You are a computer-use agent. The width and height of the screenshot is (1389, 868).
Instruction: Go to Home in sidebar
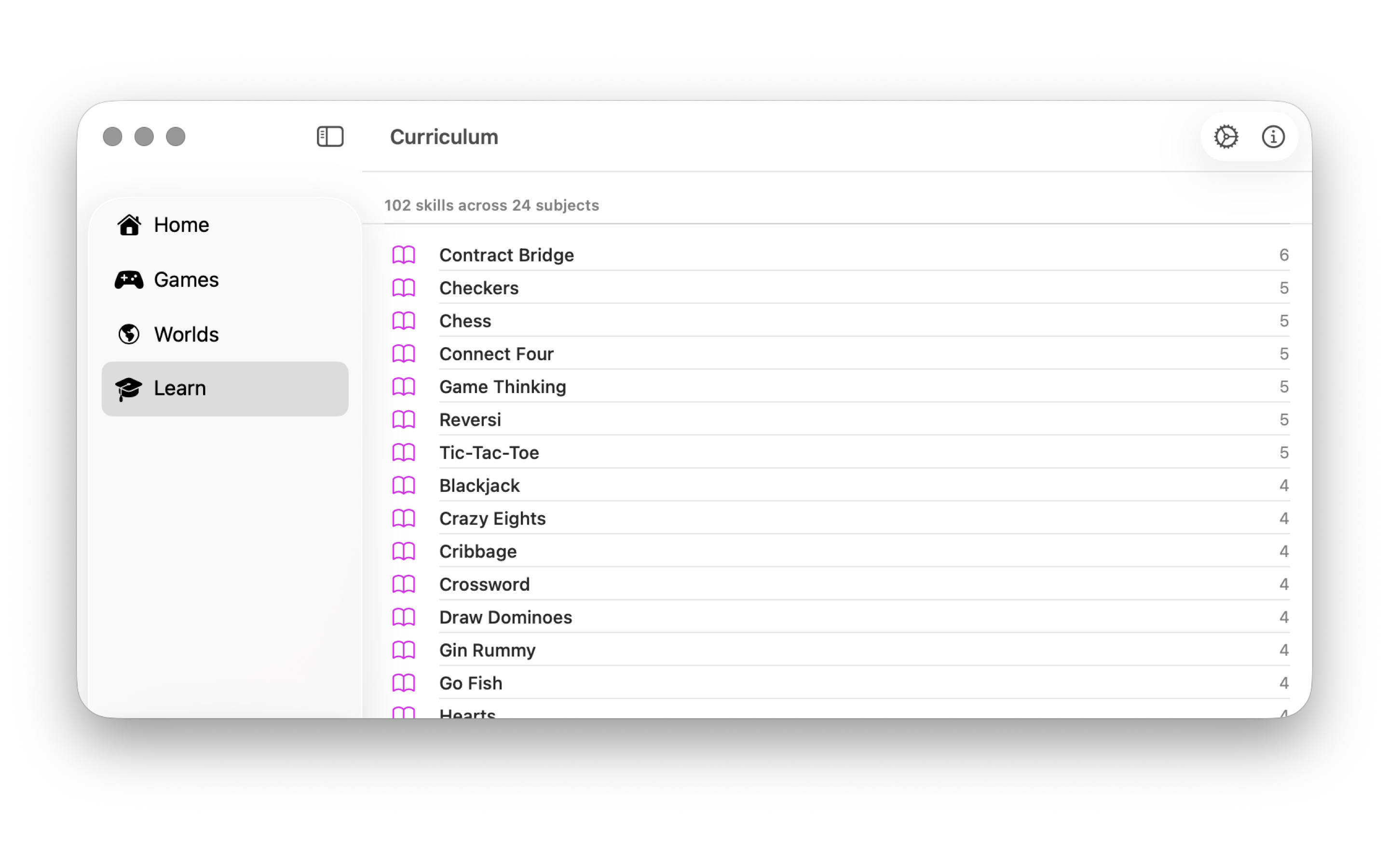click(x=225, y=225)
